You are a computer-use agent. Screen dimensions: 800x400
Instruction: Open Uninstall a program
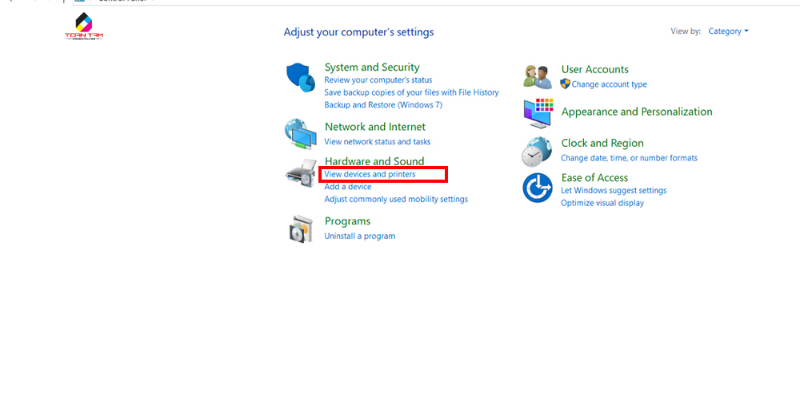tap(360, 236)
